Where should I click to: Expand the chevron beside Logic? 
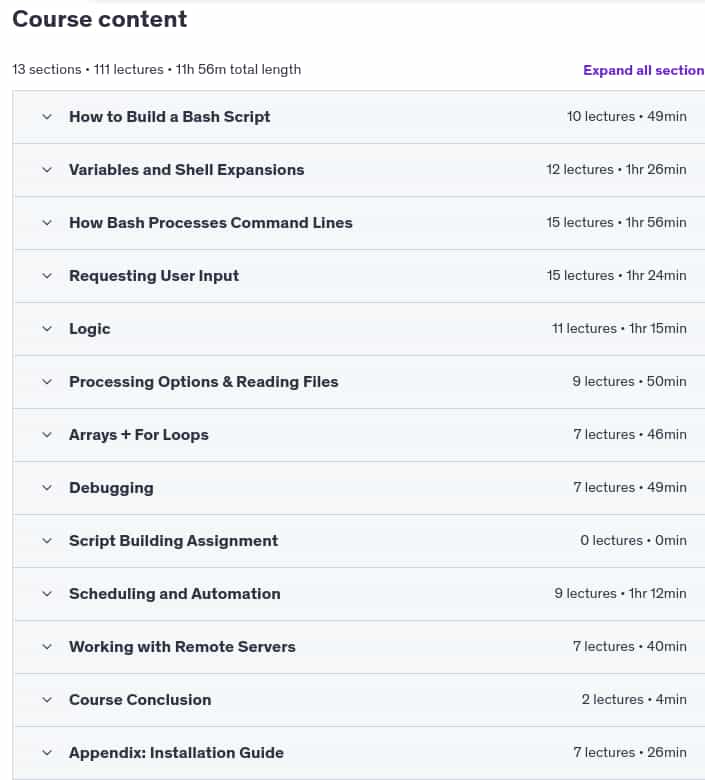47,329
